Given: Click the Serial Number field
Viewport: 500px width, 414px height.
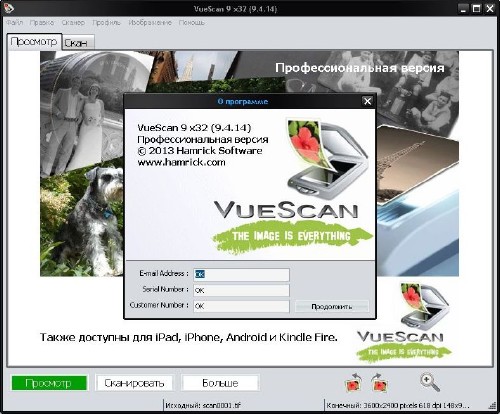Looking at the screenshot, I should 241,290.
